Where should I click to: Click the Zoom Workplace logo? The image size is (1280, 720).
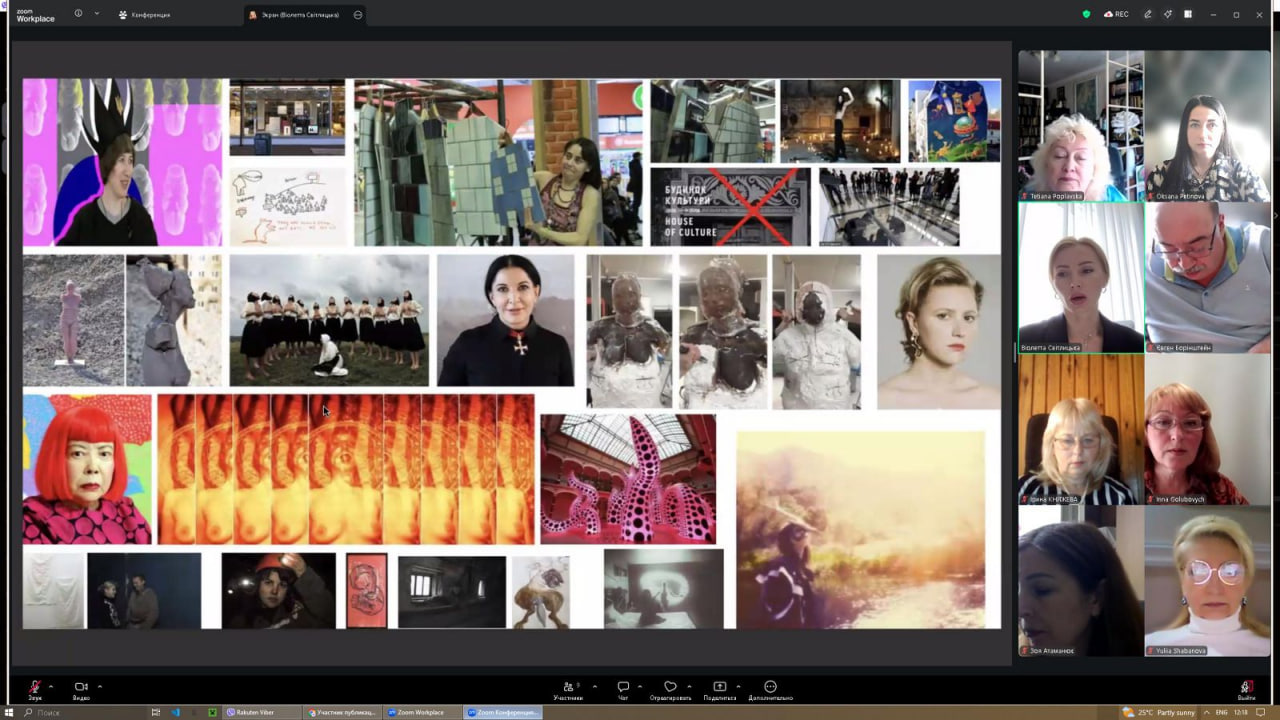pyautogui.click(x=35, y=15)
